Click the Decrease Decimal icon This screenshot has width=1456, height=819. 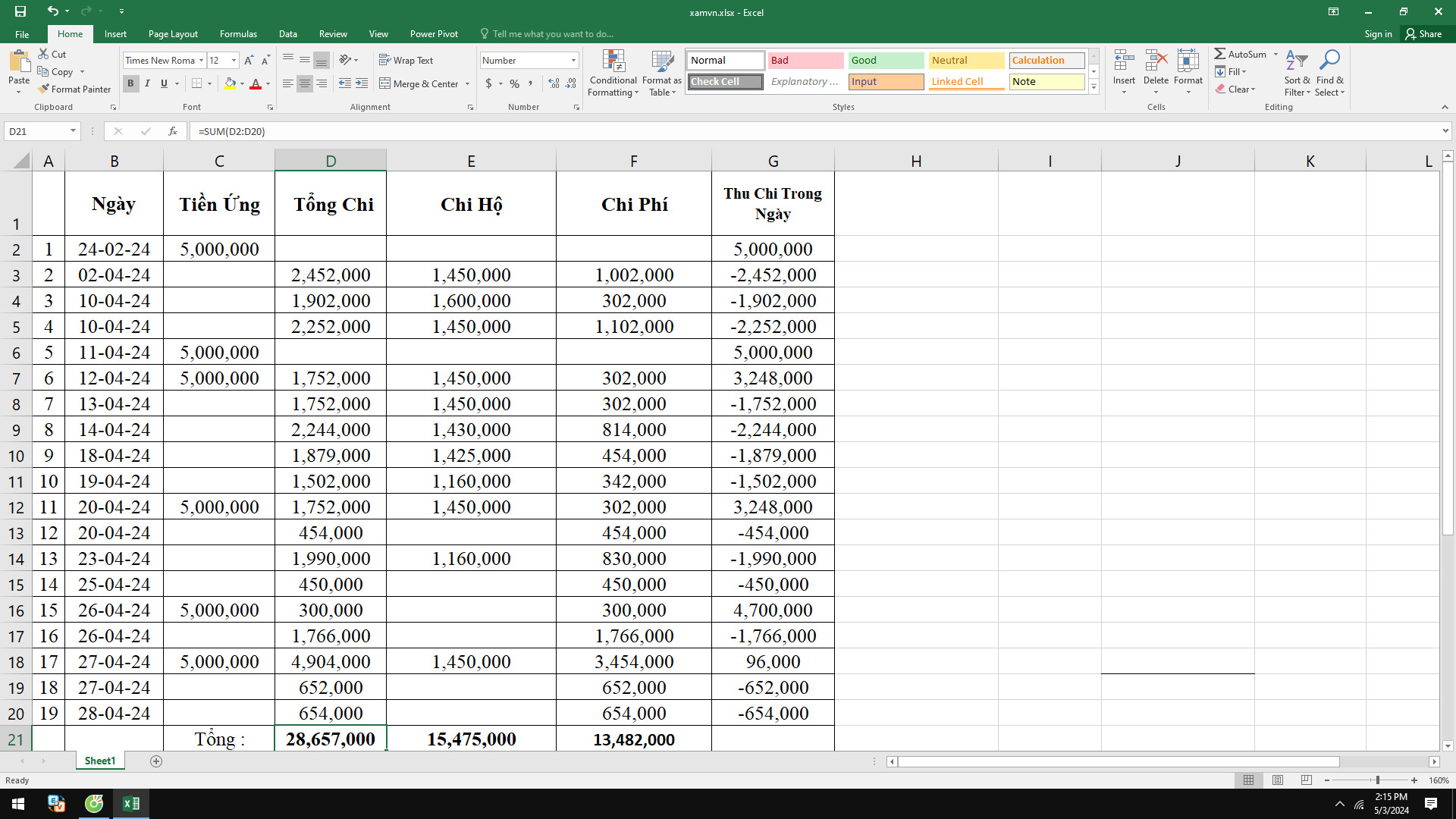pos(571,83)
